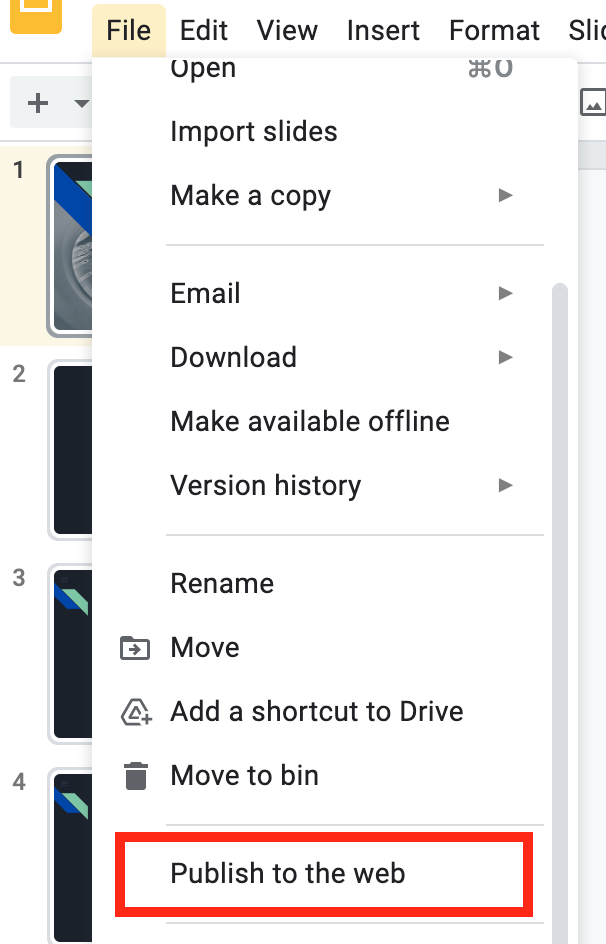Expand the Make a copy submenu arrow
The height and width of the screenshot is (944, 606).
(506, 196)
